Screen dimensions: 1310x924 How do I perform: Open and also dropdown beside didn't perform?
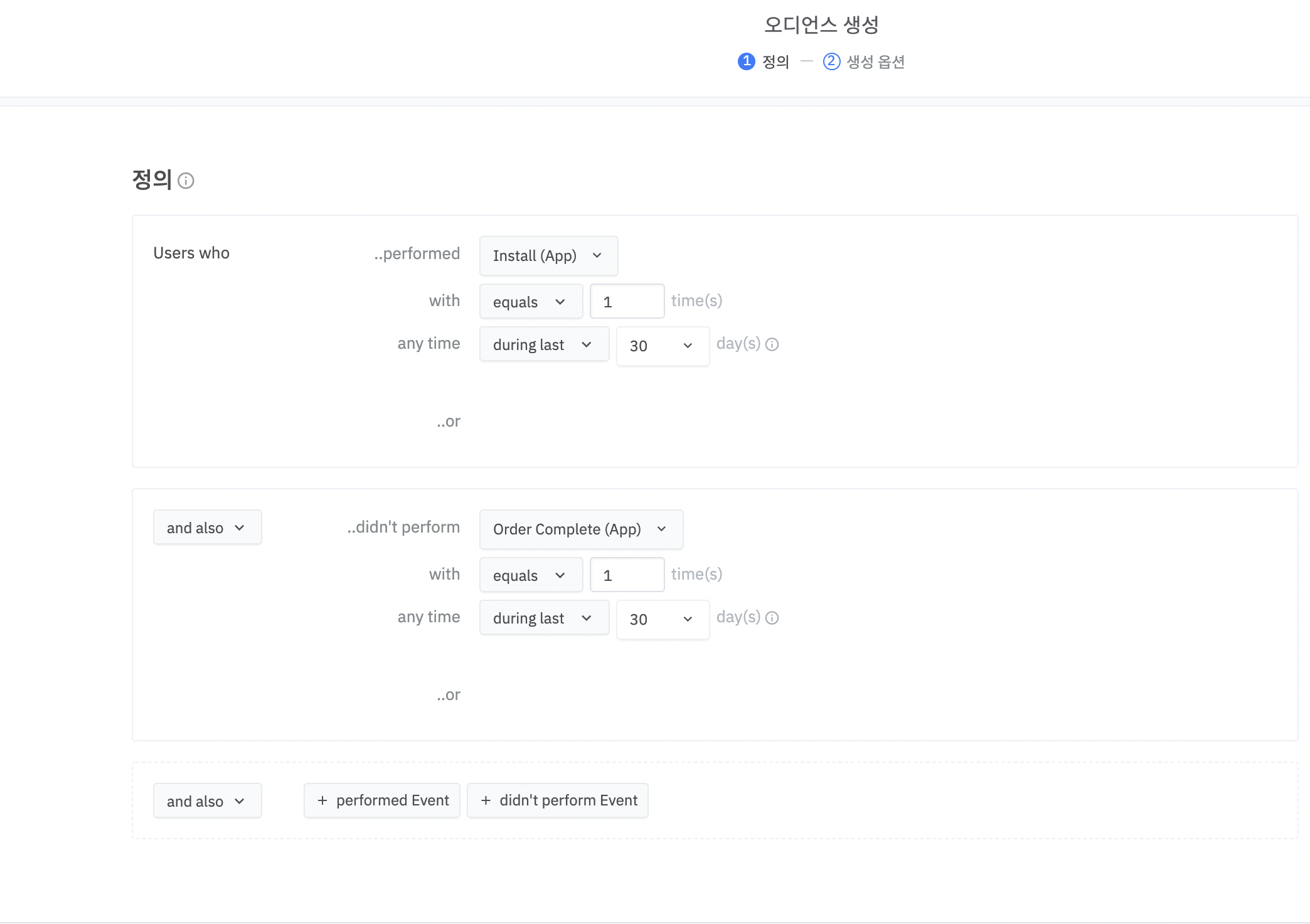[x=207, y=528]
